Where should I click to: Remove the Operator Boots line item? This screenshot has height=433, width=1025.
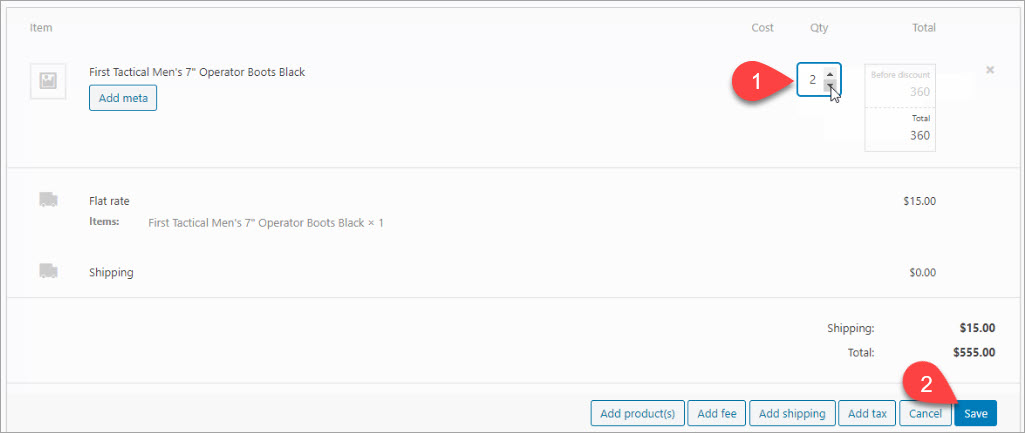(990, 69)
